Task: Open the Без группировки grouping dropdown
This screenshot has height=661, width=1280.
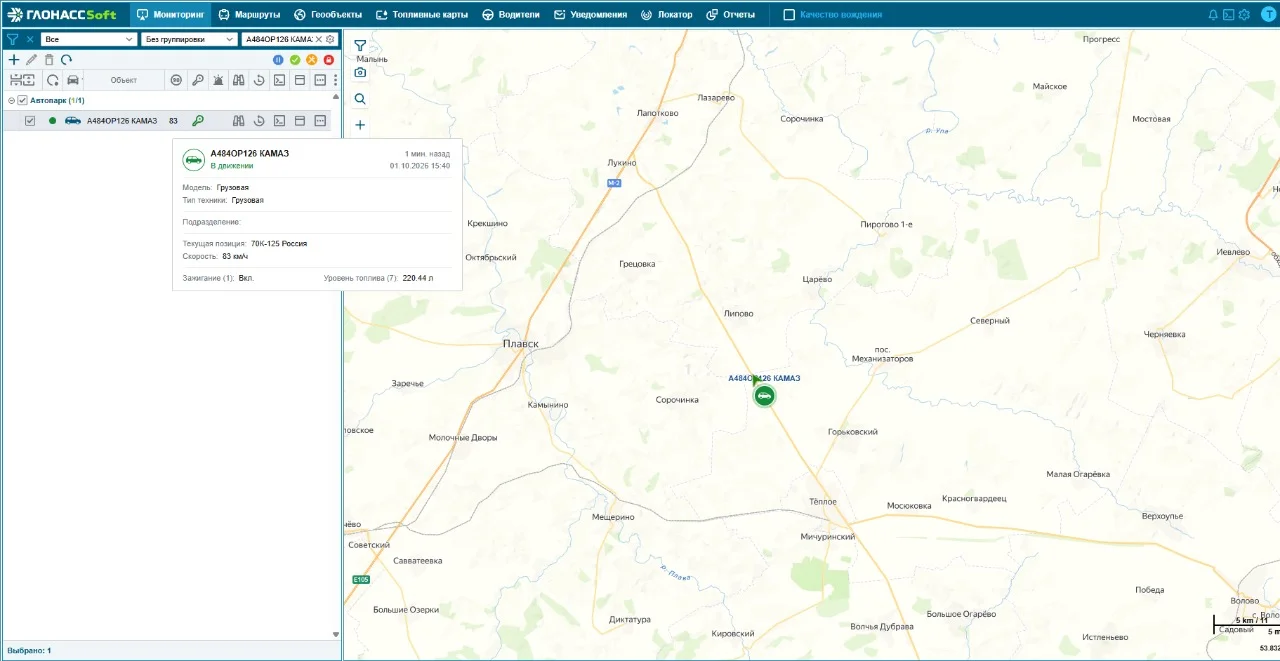Action: pyautogui.click(x=189, y=39)
